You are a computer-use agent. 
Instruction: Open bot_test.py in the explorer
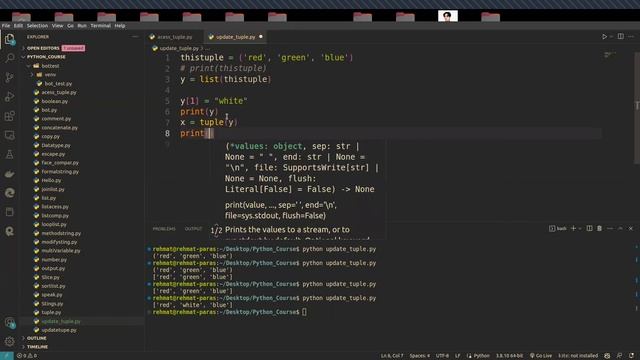(x=58, y=83)
